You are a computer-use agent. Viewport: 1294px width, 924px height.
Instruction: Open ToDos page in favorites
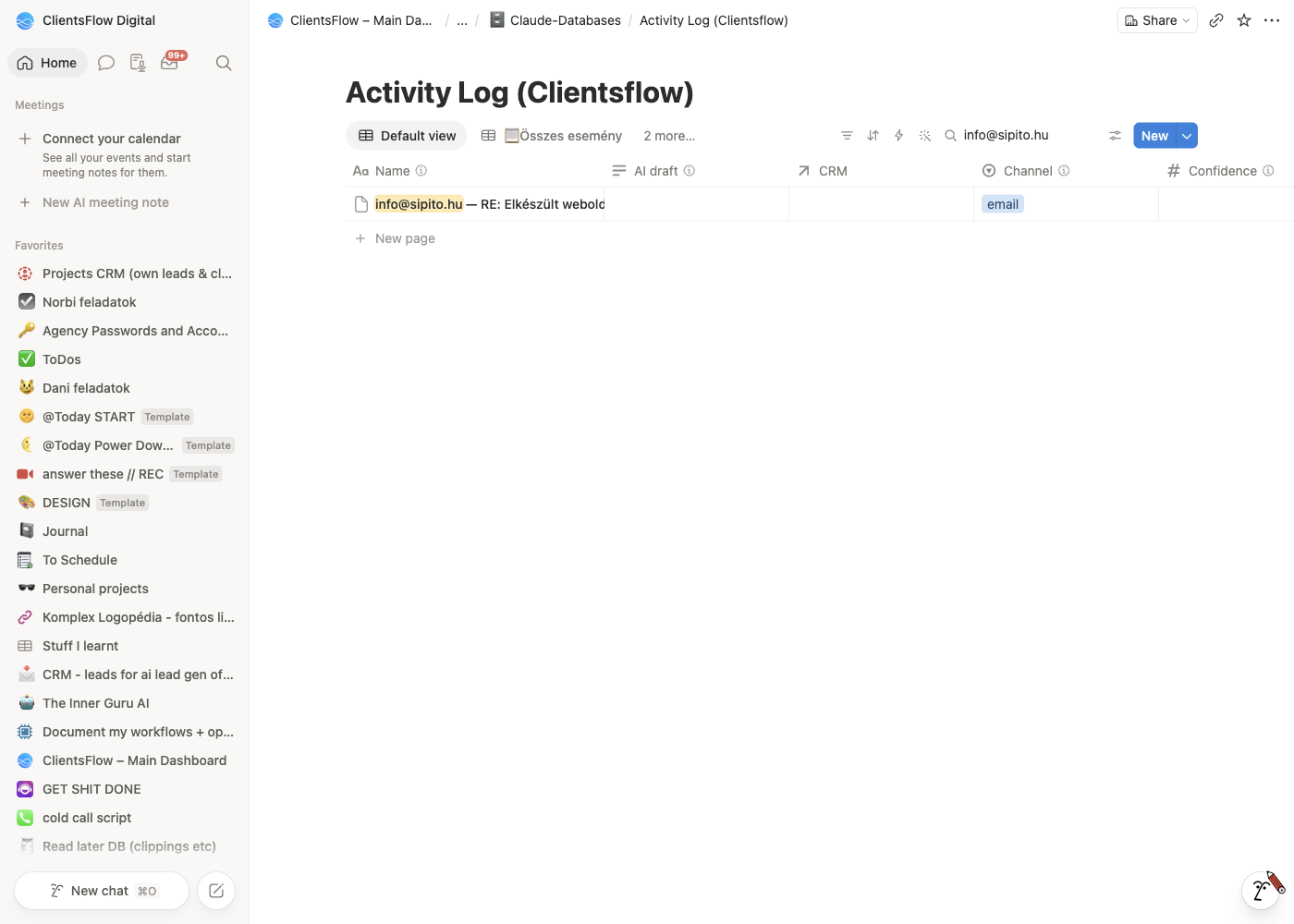pos(125,359)
